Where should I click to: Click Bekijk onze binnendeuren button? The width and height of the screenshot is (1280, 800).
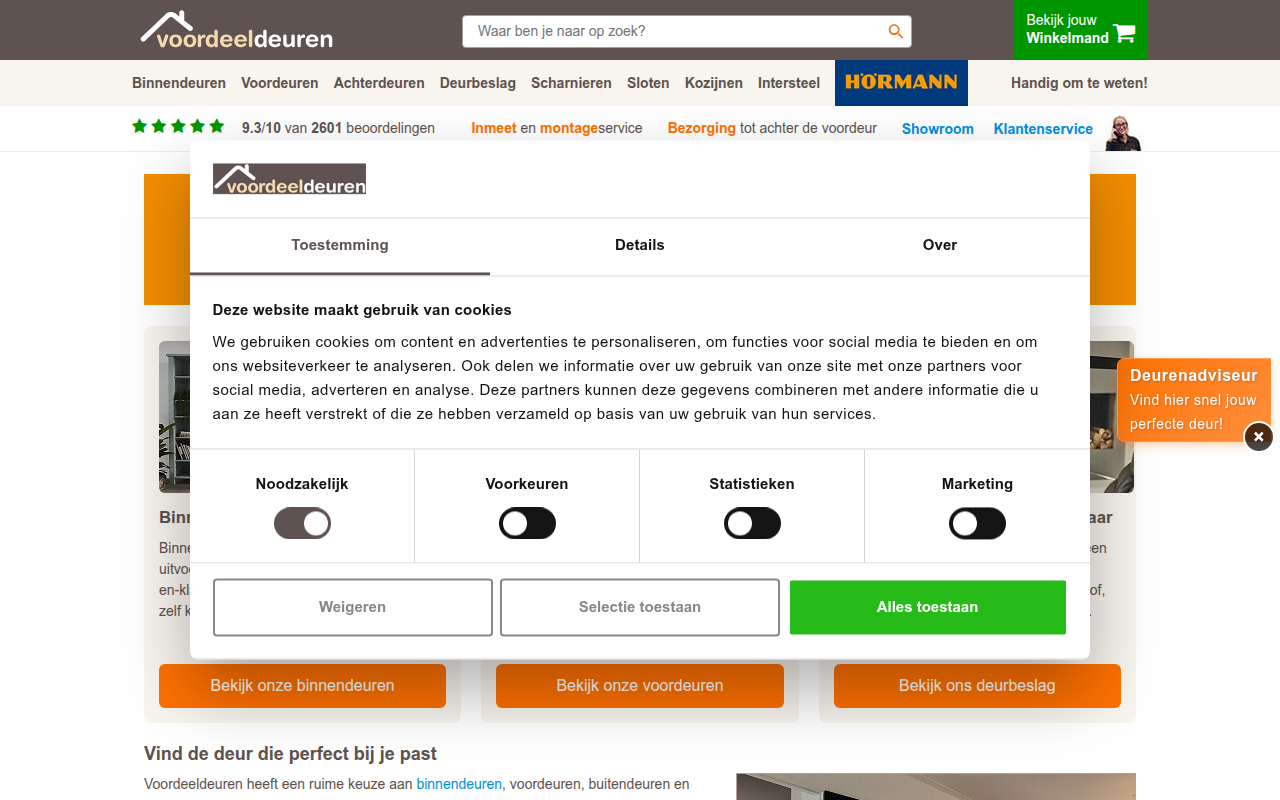tap(302, 686)
